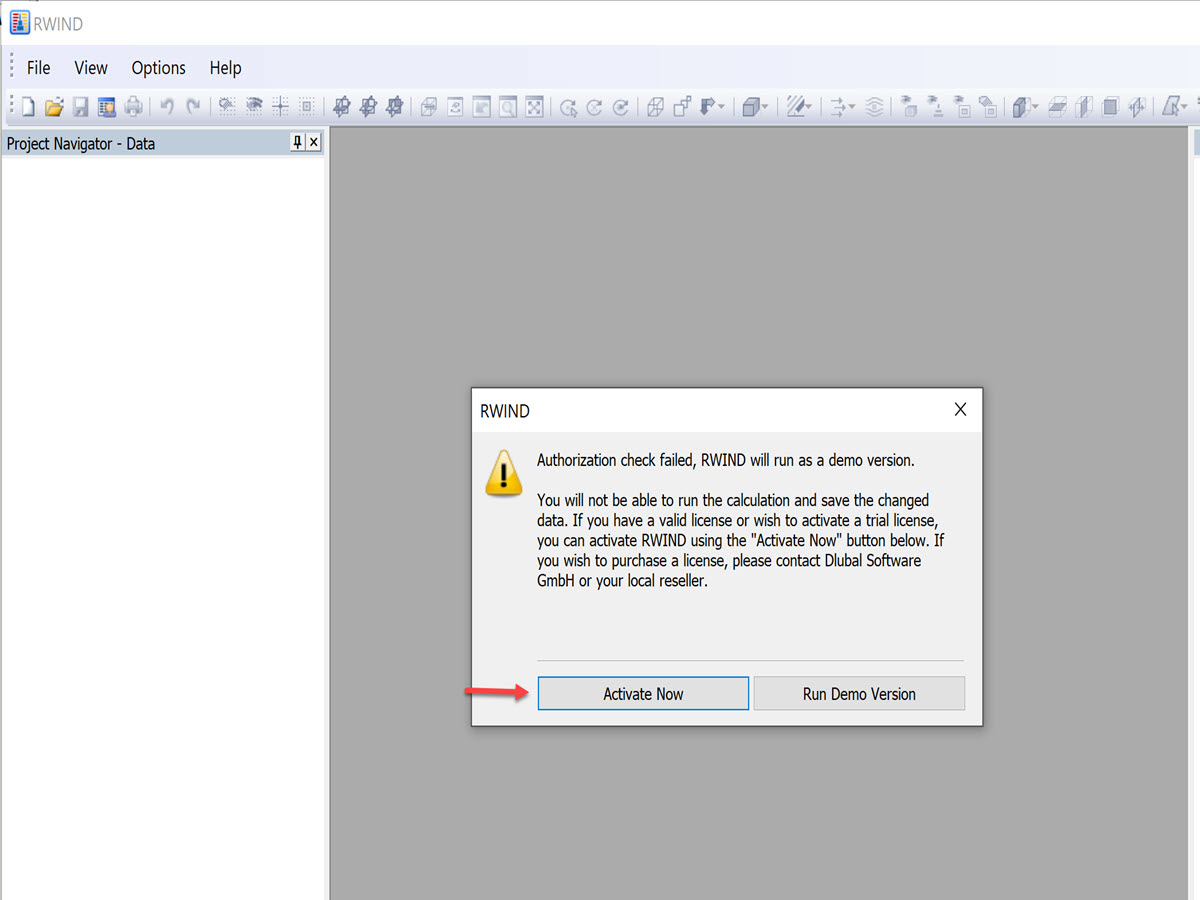Click the stacked wavy layers icon
This screenshot has width=1200, height=900.
[873, 107]
